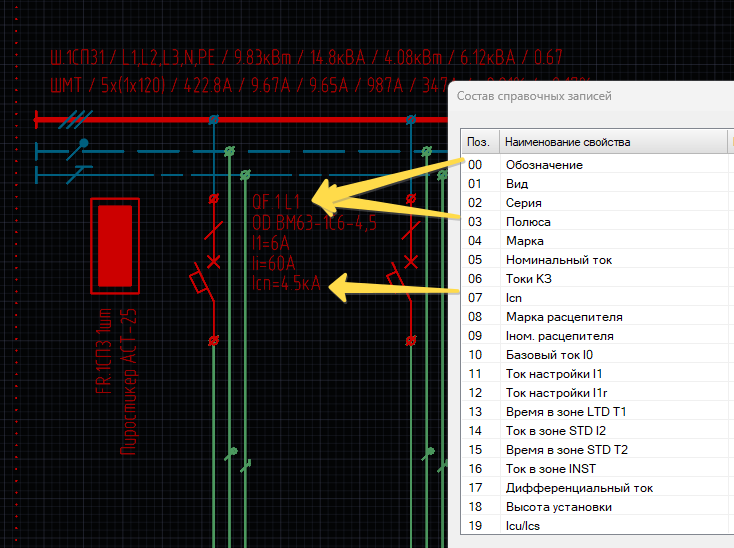Screen dimensions: 734x548
Task: Select row 18 Высота установки
Action: [598, 507]
